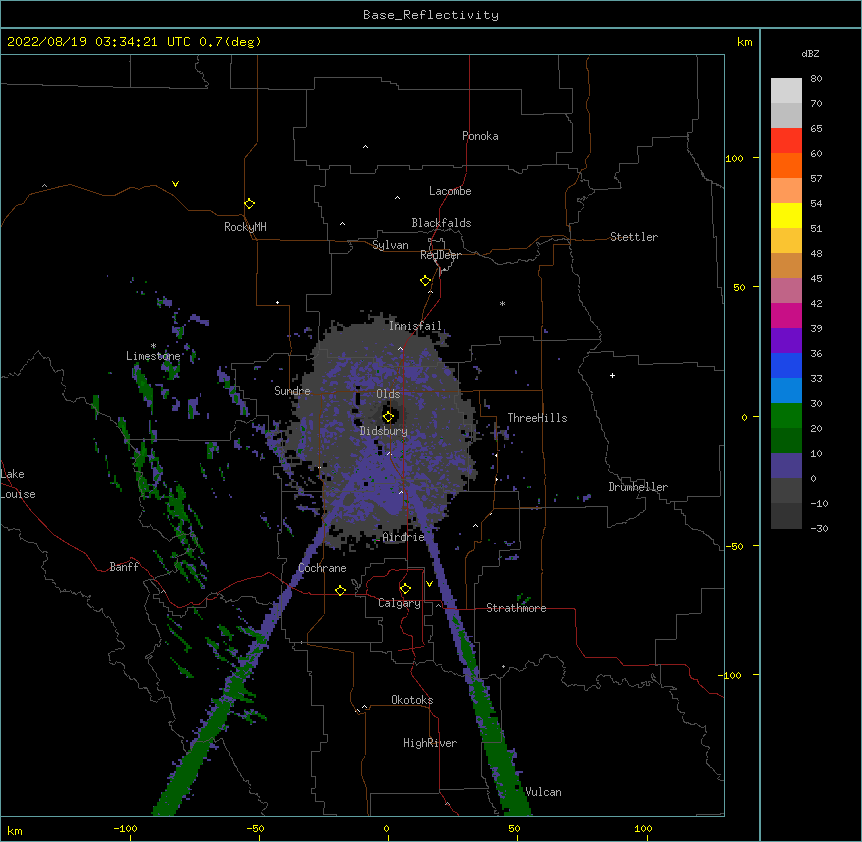The height and width of the screenshot is (842, 862).
Task: Click the Base_Reflectivity title text
Action: 431,15
